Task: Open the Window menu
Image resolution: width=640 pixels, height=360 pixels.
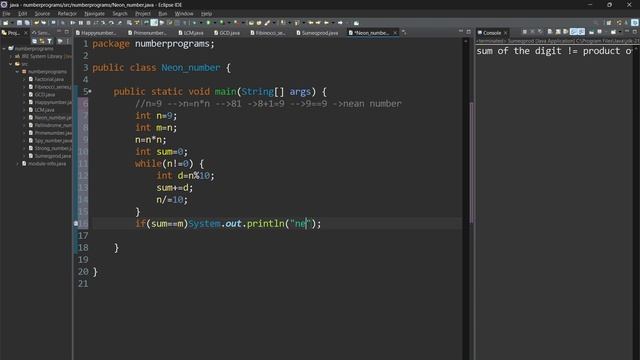Action: point(184,13)
